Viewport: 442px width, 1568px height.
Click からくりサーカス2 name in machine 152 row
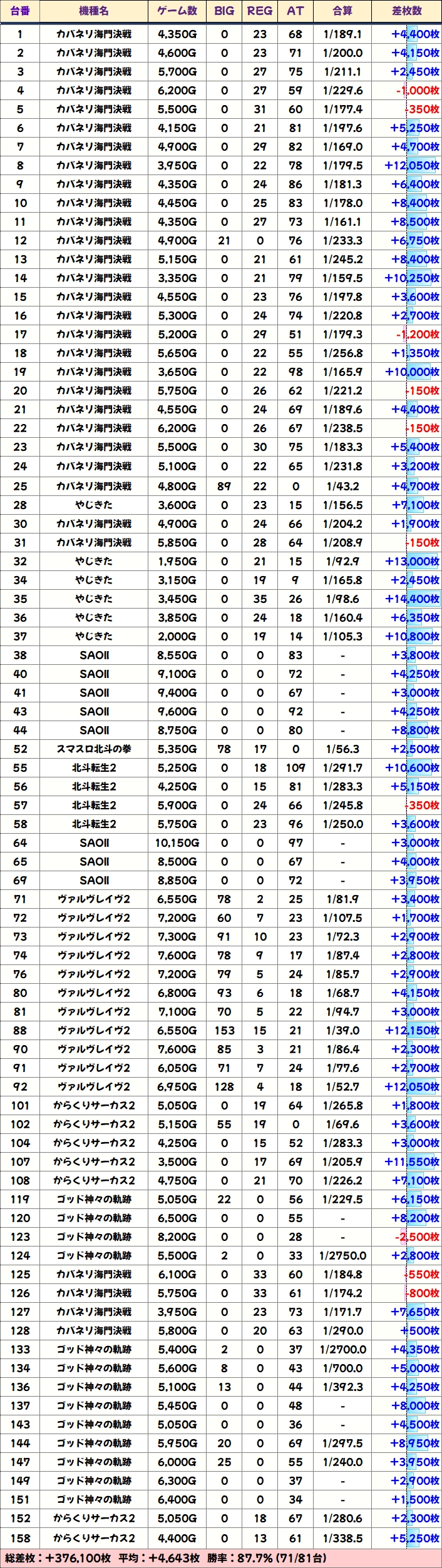pyautogui.click(x=94, y=1518)
